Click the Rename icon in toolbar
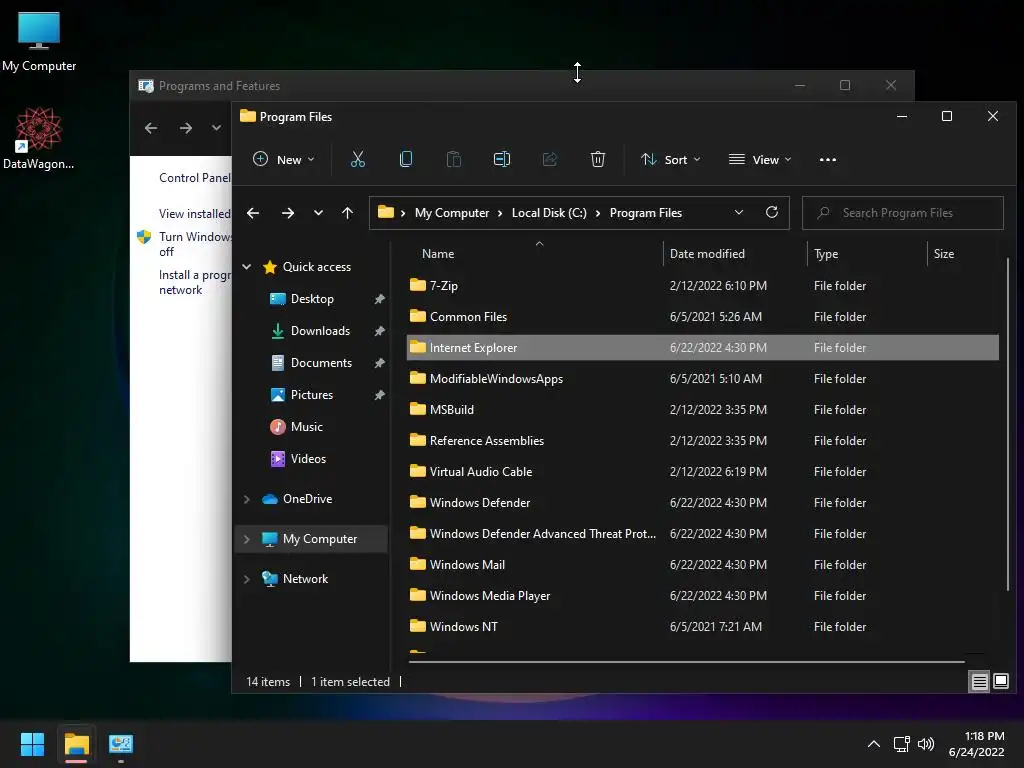Viewport: 1024px width, 768px height. pos(502,159)
